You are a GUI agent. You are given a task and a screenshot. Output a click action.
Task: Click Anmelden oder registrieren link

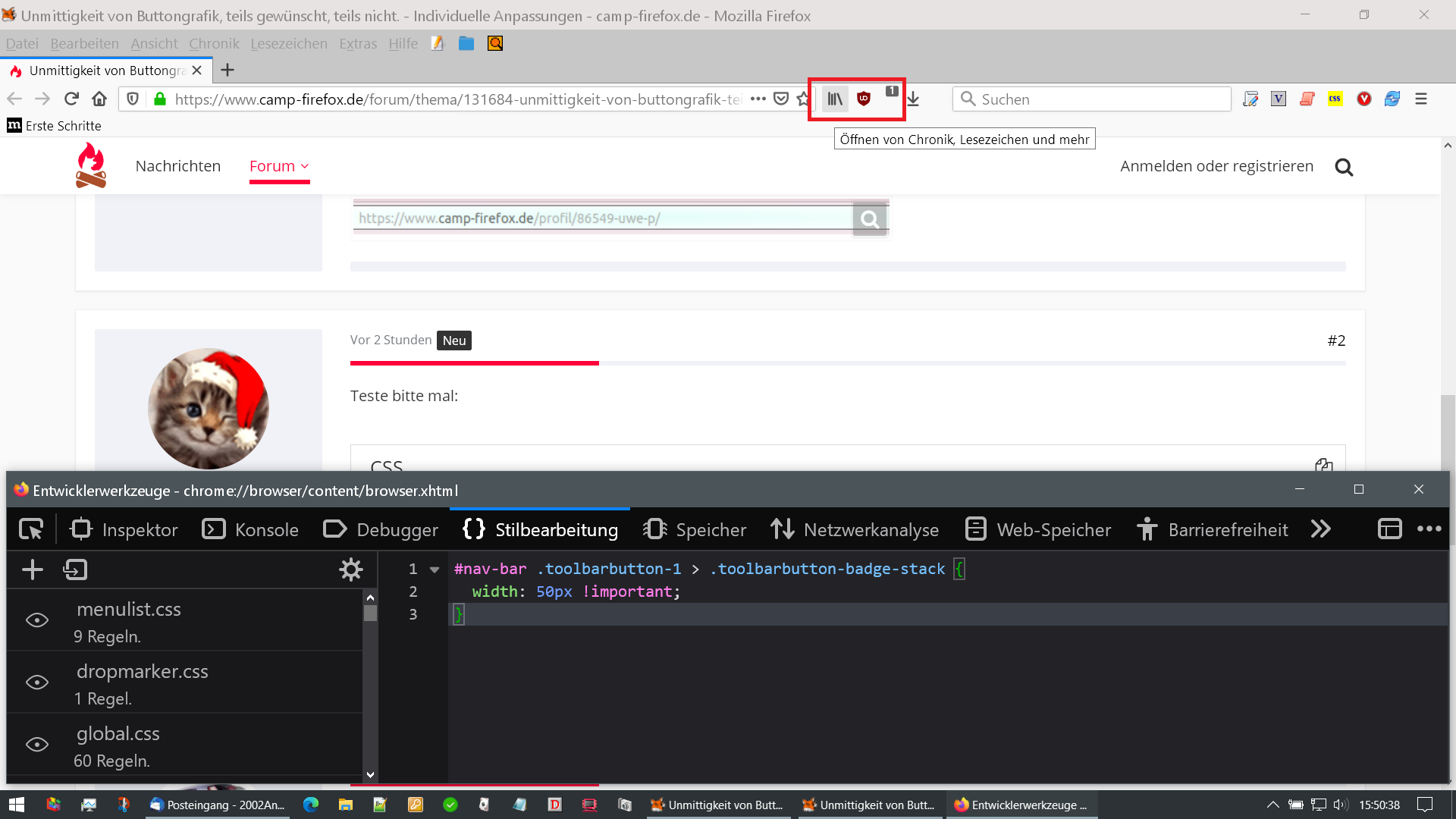[x=1216, y=166]
